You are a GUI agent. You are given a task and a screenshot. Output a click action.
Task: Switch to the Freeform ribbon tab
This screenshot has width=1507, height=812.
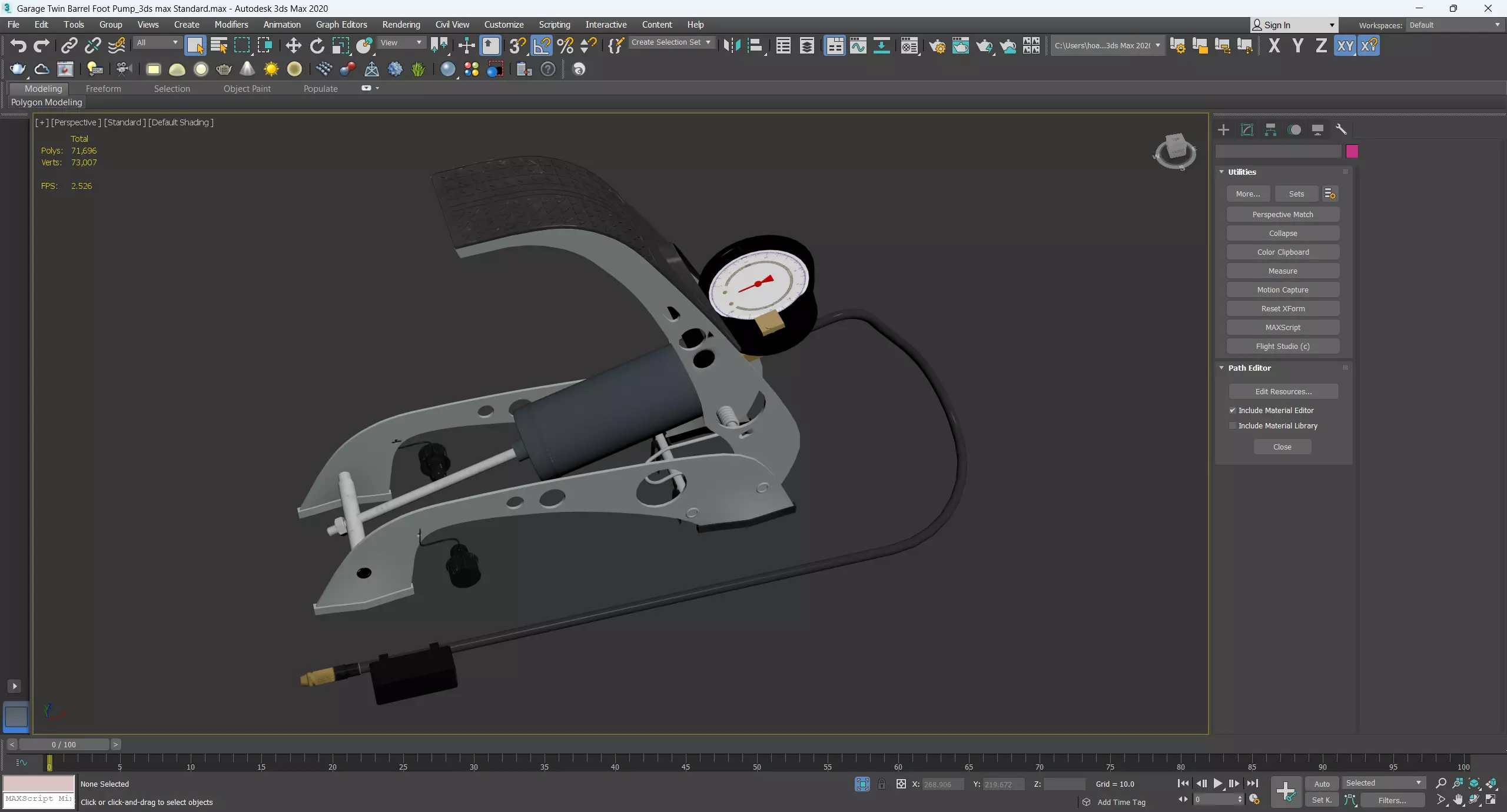(103, 89)
